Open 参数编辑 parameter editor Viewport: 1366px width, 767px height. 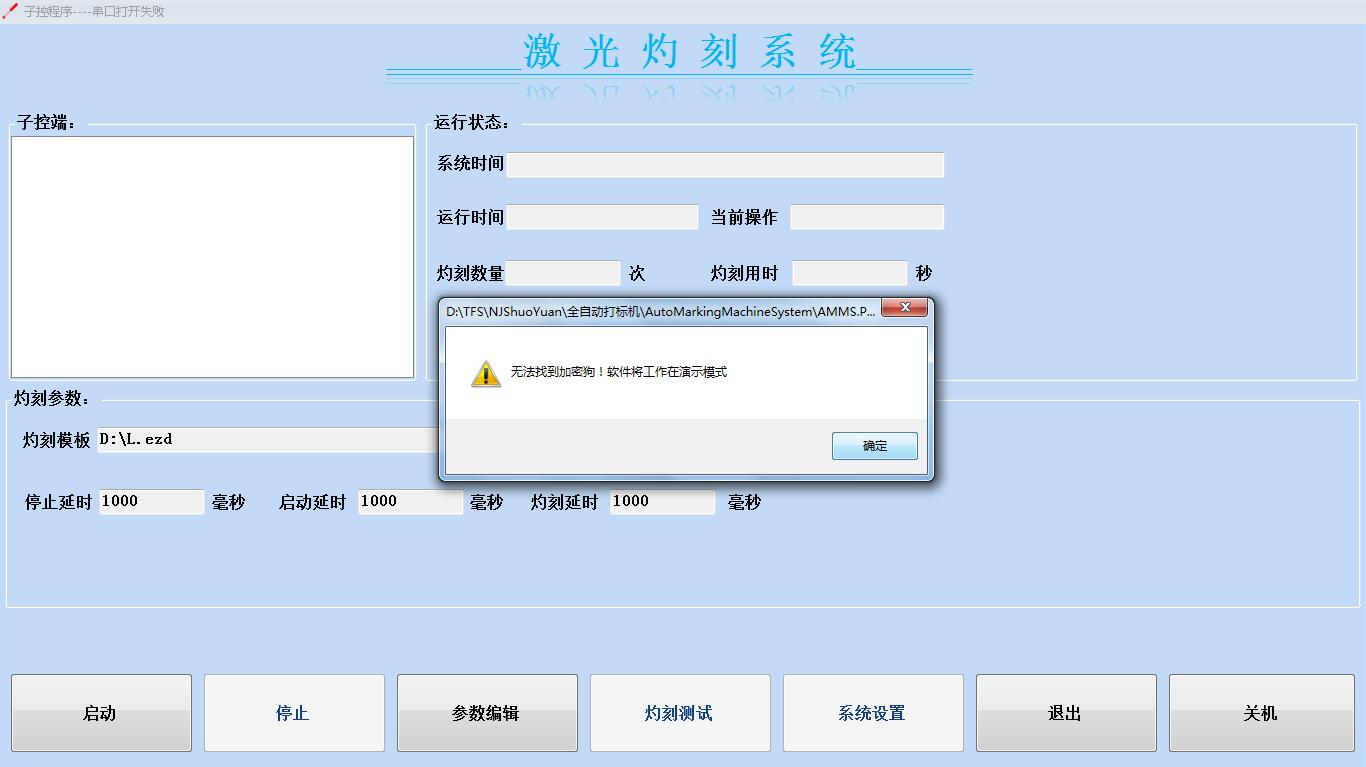(487, 713)
